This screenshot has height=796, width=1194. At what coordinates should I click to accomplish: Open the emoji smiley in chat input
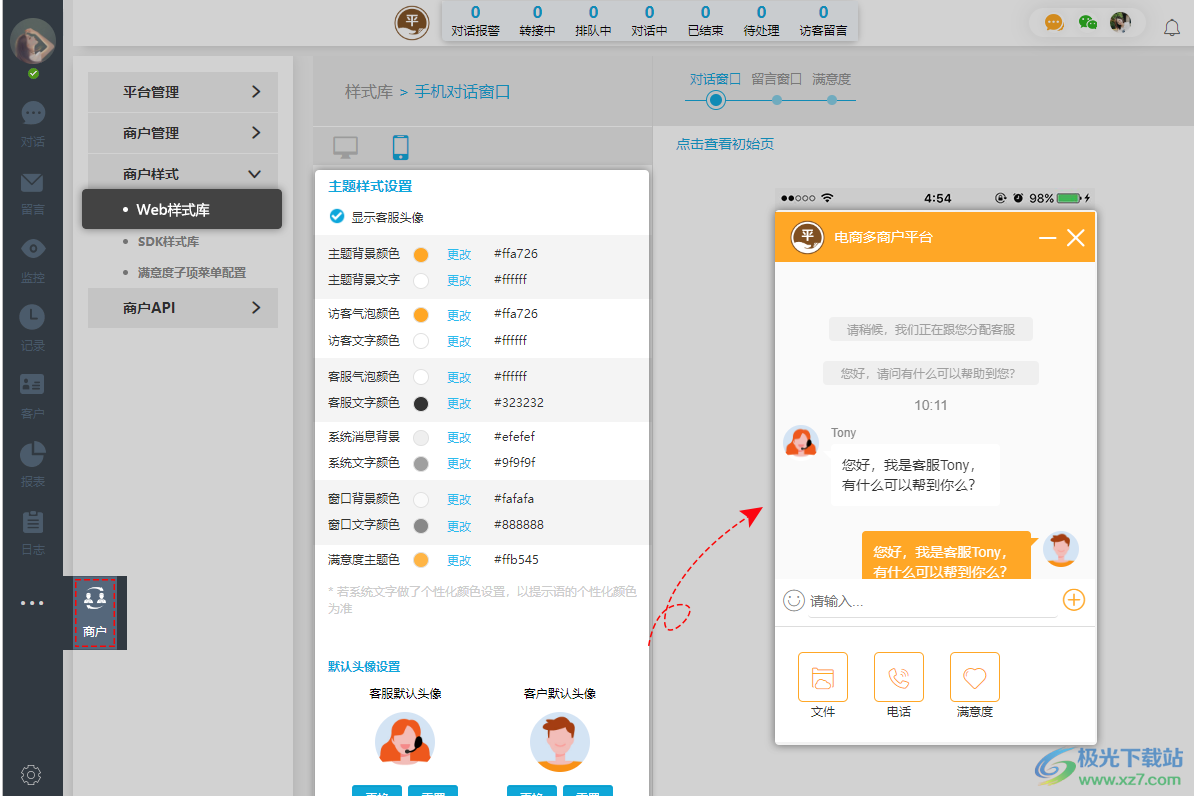[x=793, y=600]
